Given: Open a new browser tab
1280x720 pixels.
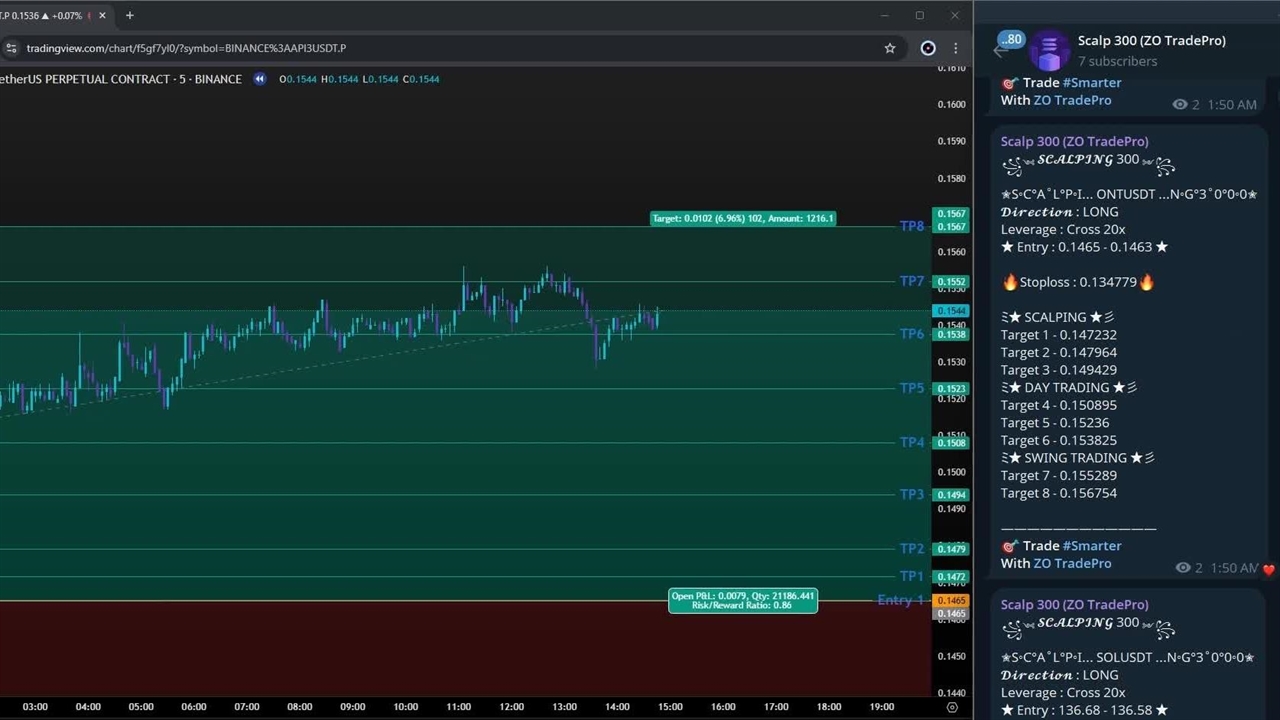Looking at the screenshot, I should [x=129, y=16].
